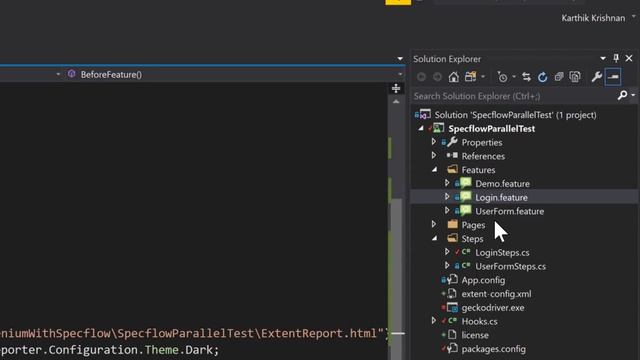Screen dimensions: 640x360
Task: Close the Solution Explorer panel
Action: (x=629, y=58)
